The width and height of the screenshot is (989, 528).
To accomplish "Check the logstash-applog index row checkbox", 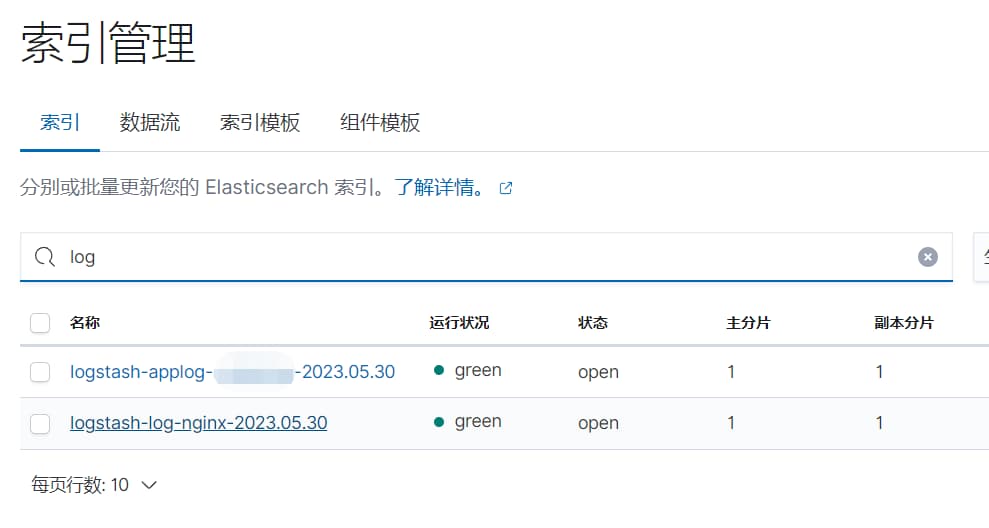I will (x=40, y=372).
